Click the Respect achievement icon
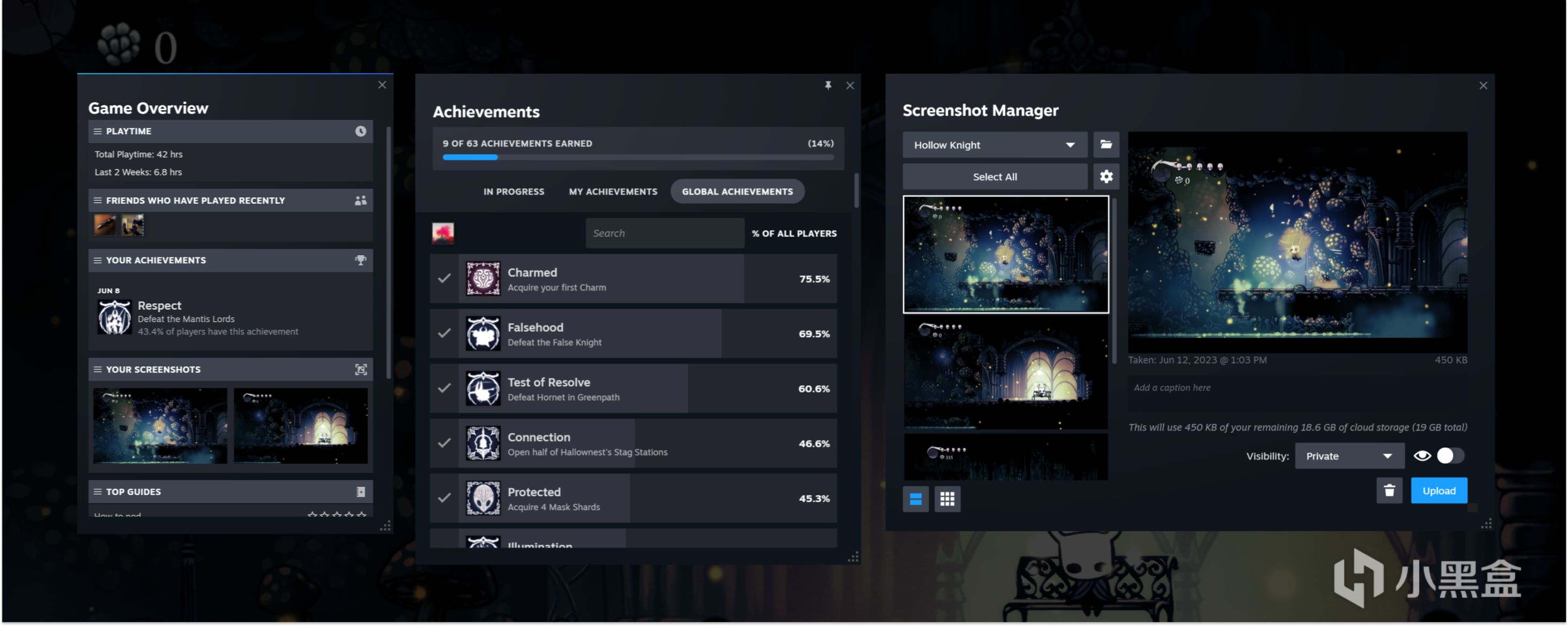This screenshot has width=1568, height=626. pyautogui.click(x=114, y=317)
